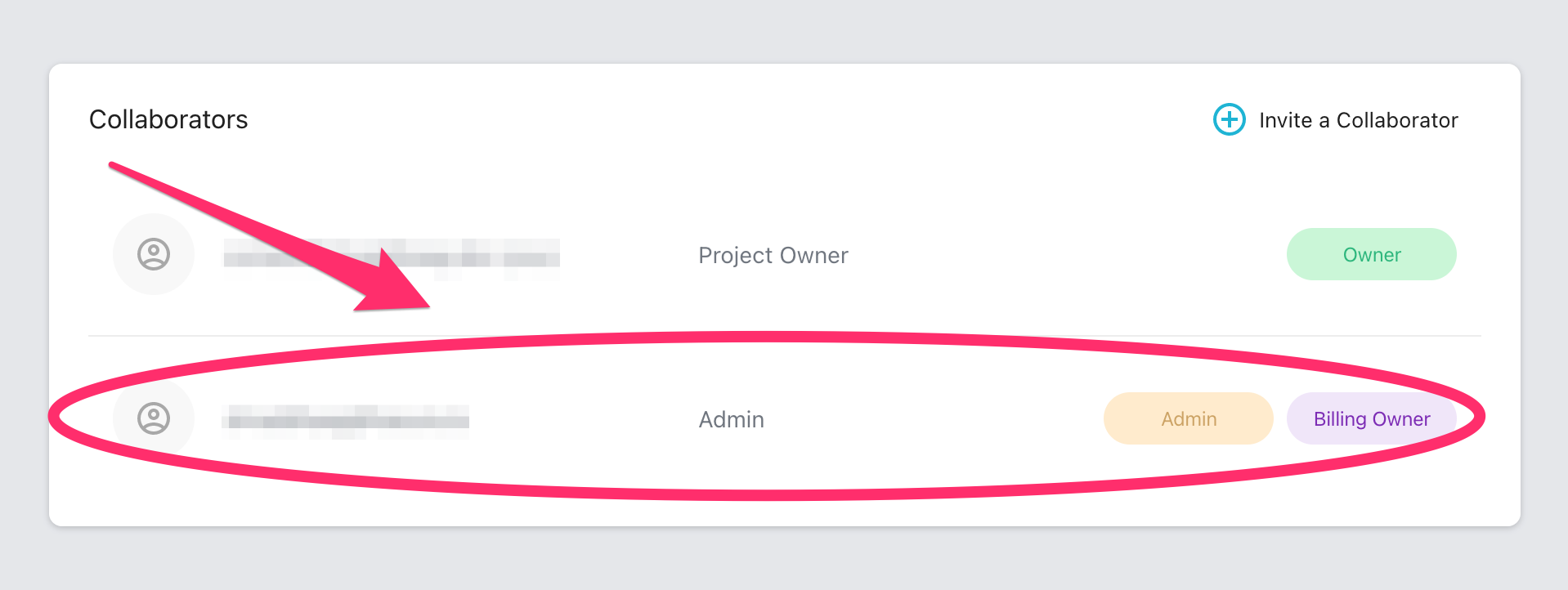Select the Collaborators section heading
1568x590 pixels.
(168, 119)
